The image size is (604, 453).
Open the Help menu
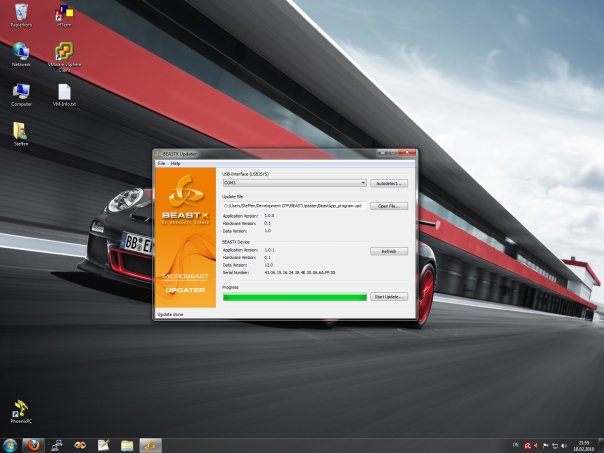[176, 163]
